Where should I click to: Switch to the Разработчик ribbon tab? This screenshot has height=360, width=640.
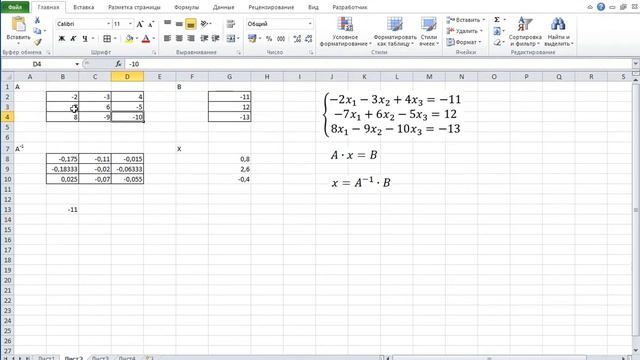(350, 7)
